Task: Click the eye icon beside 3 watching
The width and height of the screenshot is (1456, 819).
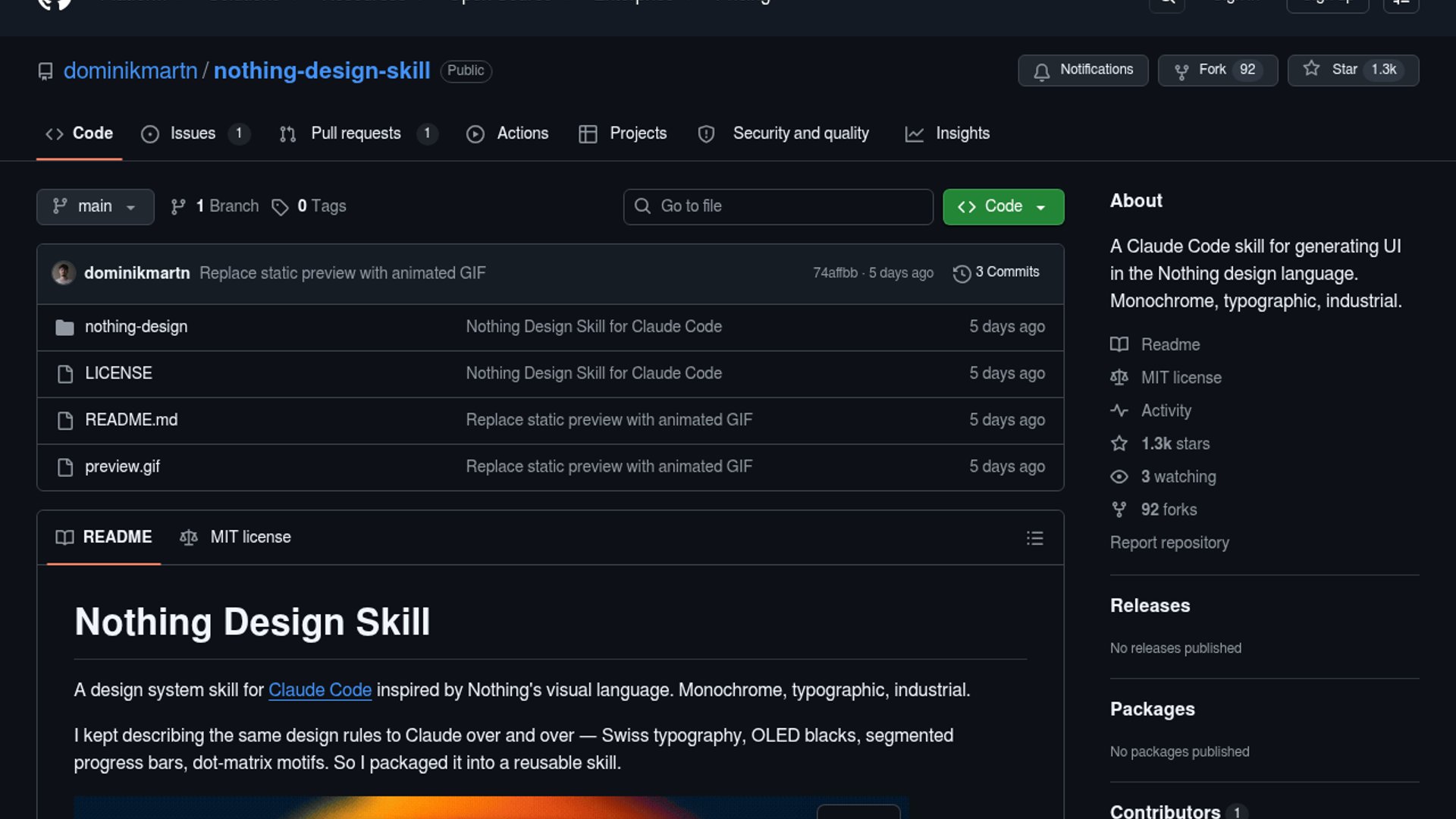Action: 1119,477
